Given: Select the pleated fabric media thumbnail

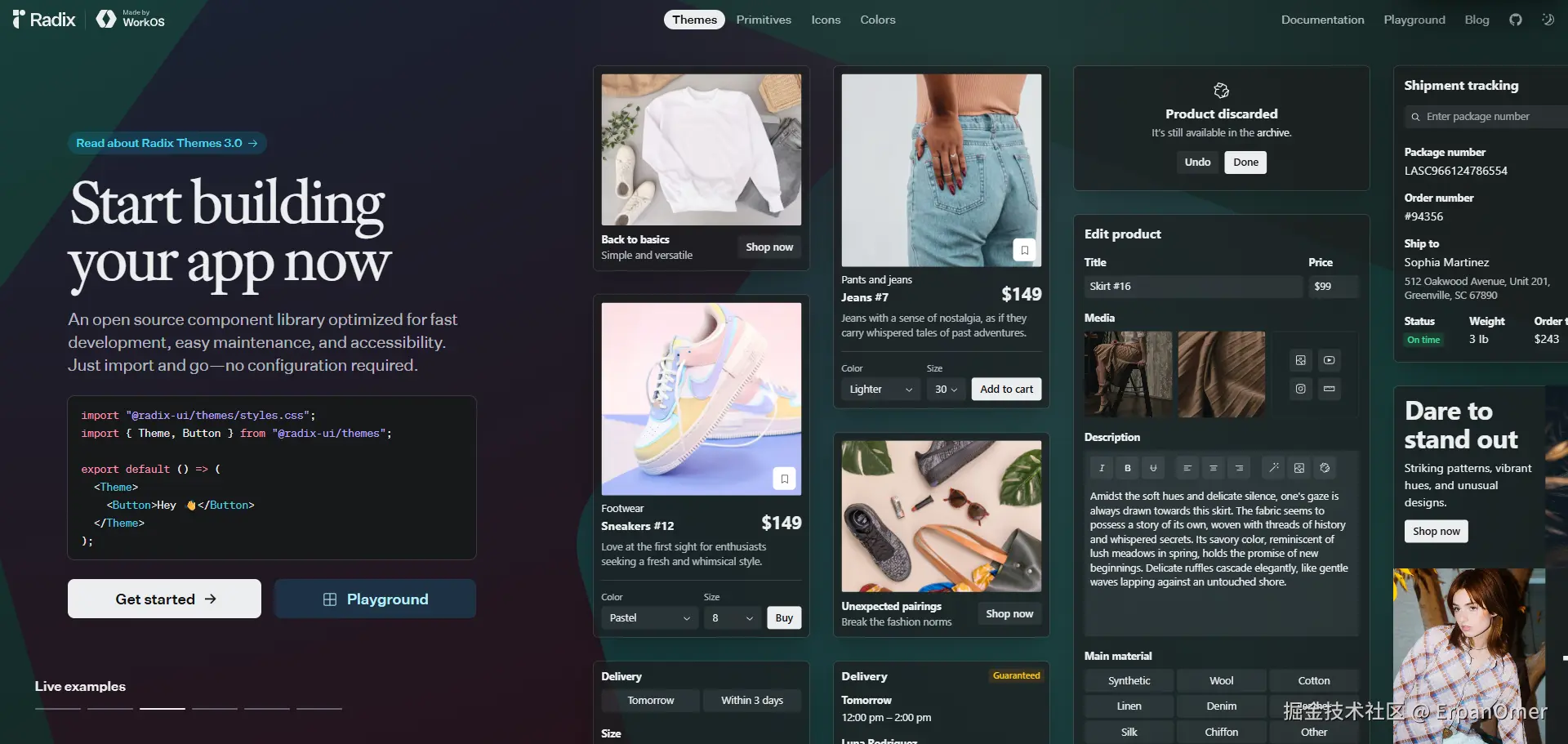Looking at the screenshot, I should coord(1222,375).
